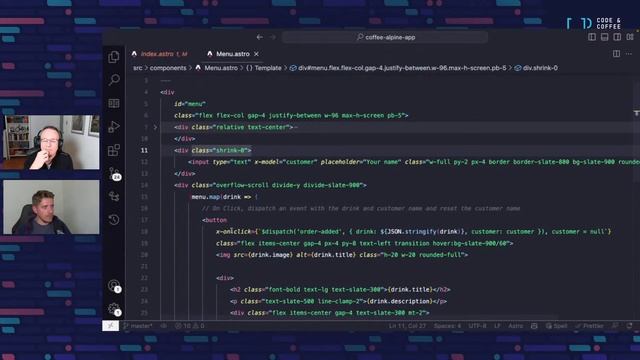
Task: Click 'div.shrink-0' breadcrumb segment
Action: pos(540,68)
